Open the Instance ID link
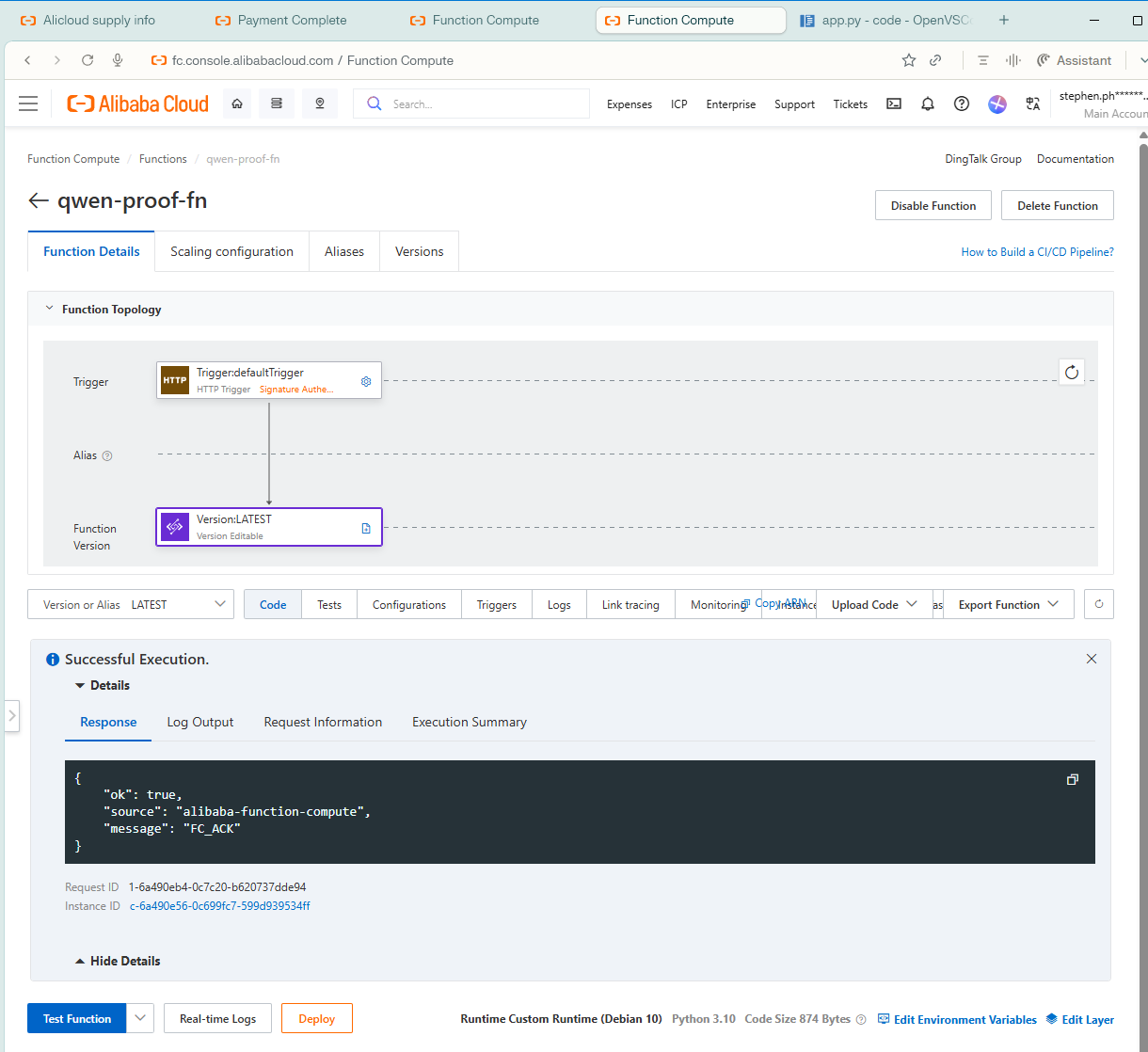The height and width of the screenshot is (1052, 1148). (220, 906)
